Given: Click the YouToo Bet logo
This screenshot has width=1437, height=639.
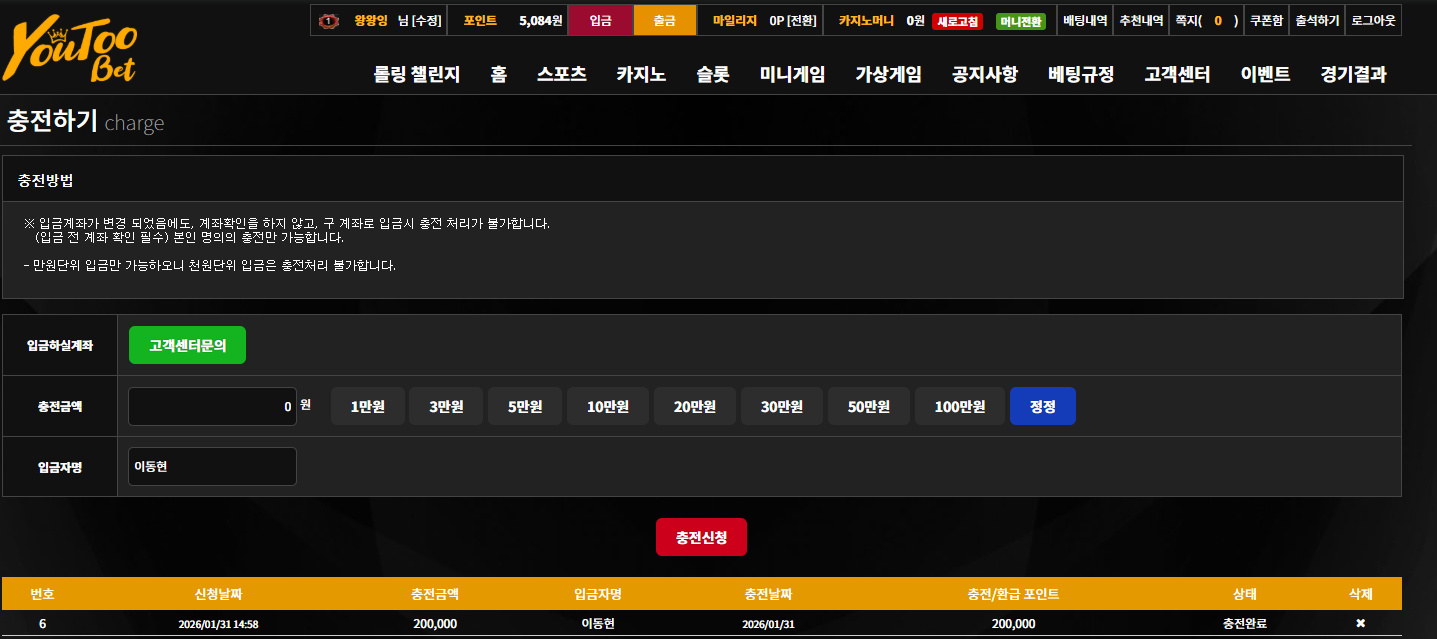Looking at the screenshot, I should [70, 52].
